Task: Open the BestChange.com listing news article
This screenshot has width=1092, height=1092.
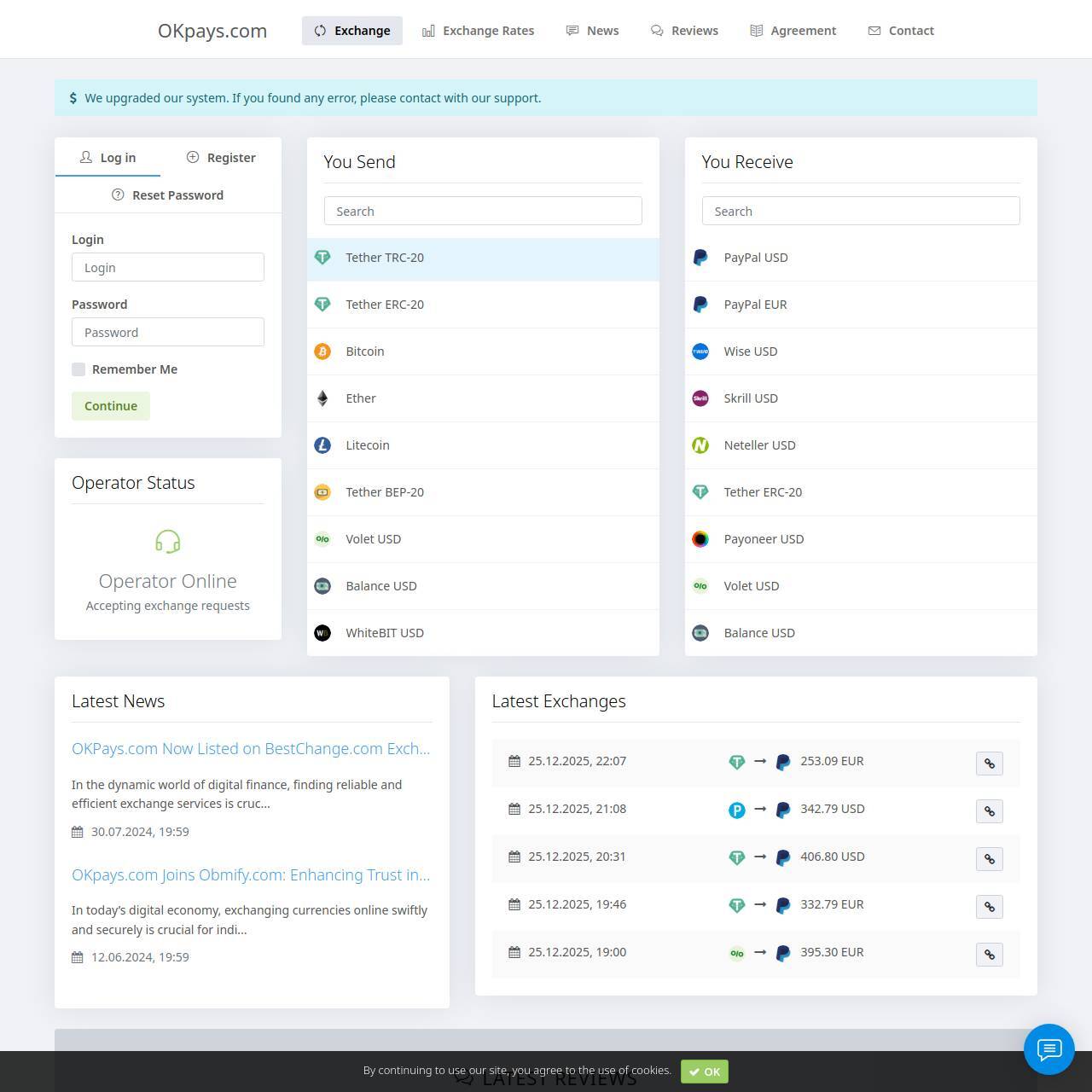Action: click(x=251, y=749)
